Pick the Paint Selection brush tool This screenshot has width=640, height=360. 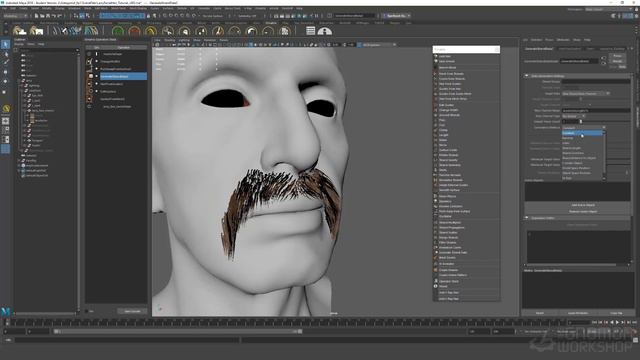5,63
